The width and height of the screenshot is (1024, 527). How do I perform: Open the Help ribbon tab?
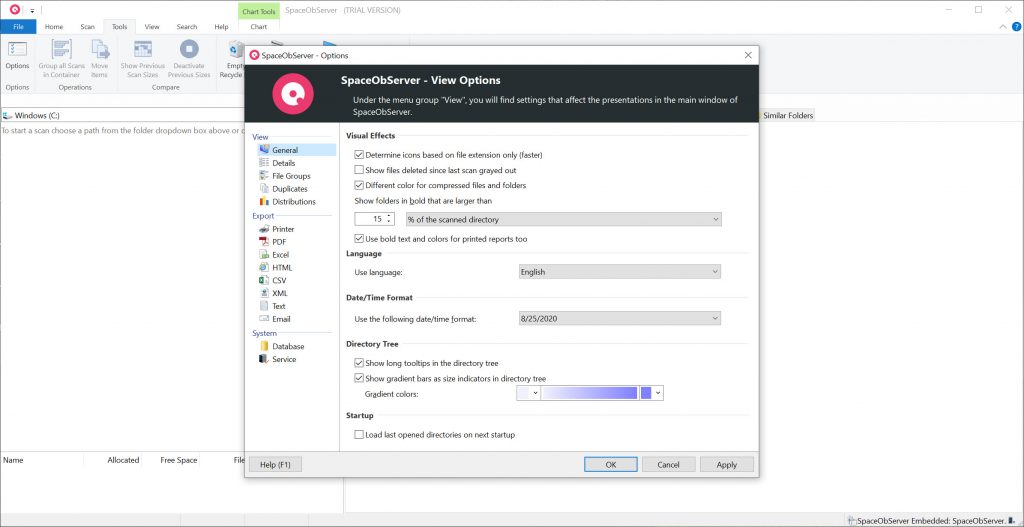(221, 27)
